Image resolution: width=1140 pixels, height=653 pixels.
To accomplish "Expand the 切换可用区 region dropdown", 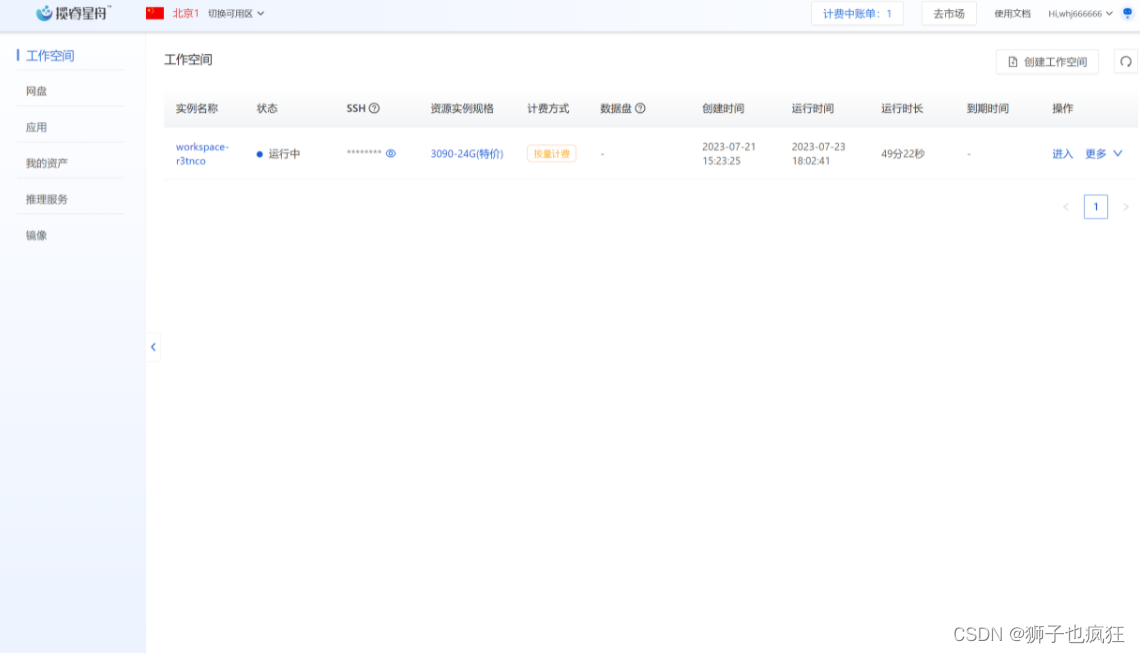I will pos(232,13).
